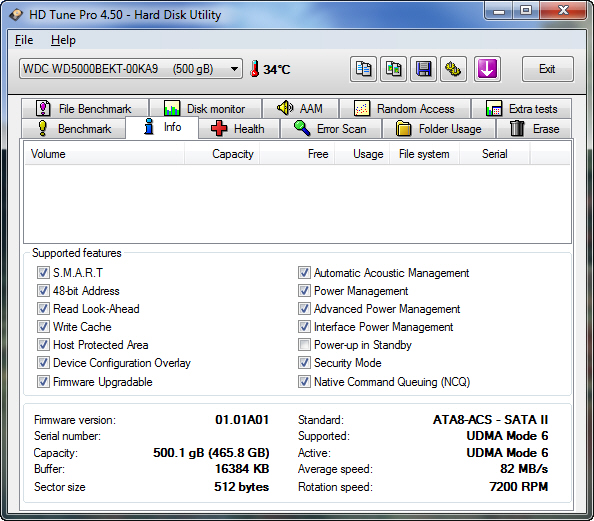Click the Active UDMA Mode 6 value
This screenshot has width=594, height=521.
pos(508,453)
